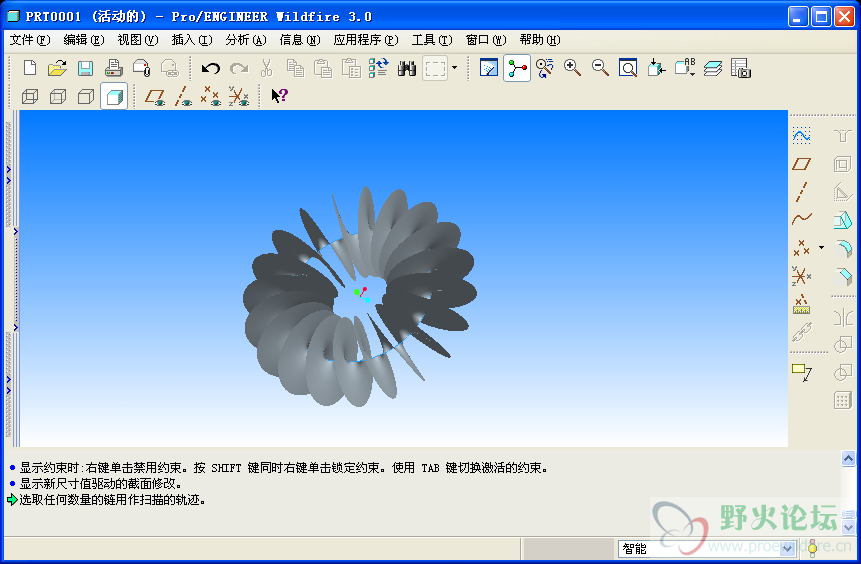The height and width of the screenshot is (564, 861).
Task: Toggle datum axes visibility
Action: pyautogui.click(x=183, y=96)
